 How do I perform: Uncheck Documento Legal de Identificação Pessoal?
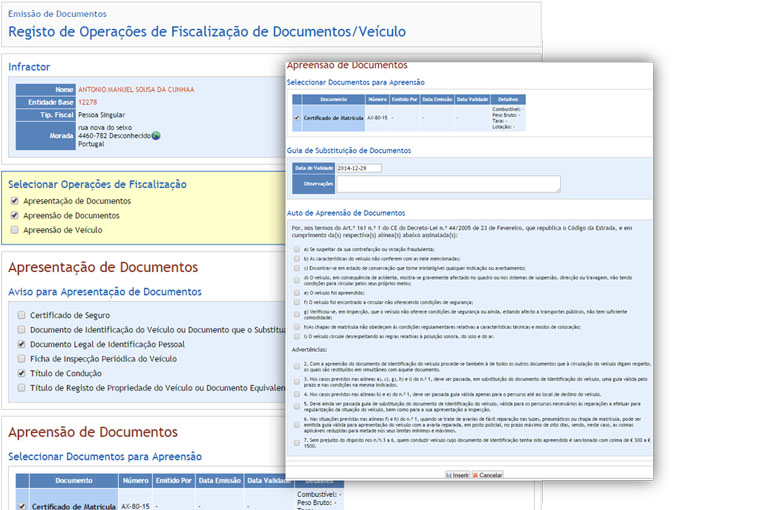pos(21,344)
